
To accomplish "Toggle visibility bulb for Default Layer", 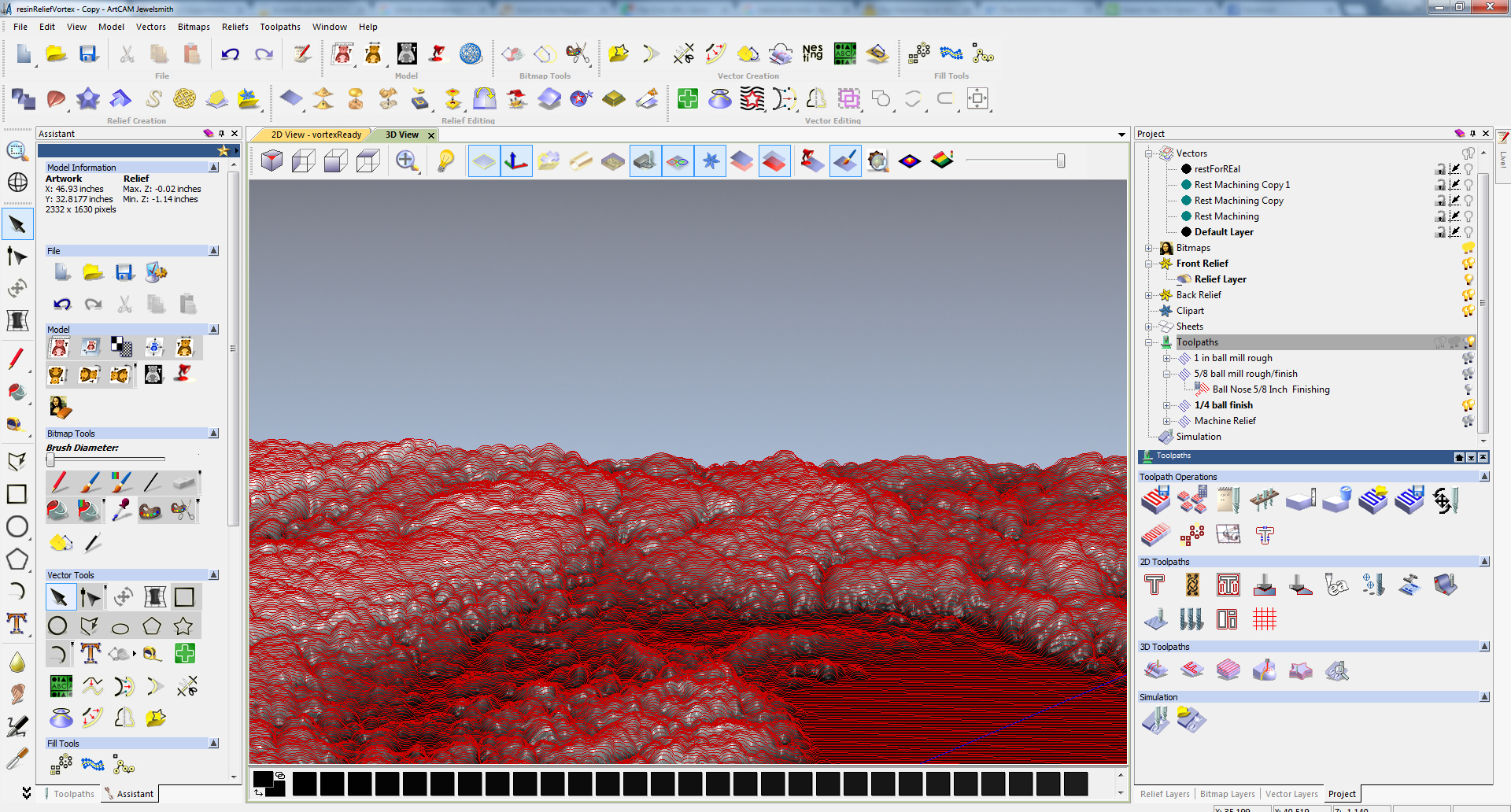I will [1469, 232].
